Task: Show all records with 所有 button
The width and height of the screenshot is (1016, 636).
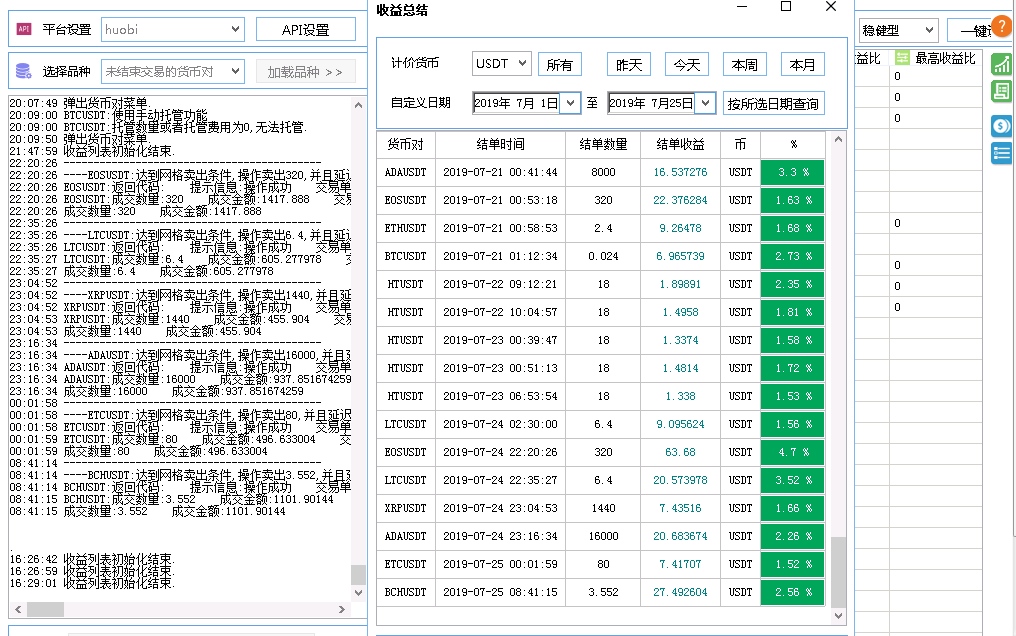Action: [560, 65]
